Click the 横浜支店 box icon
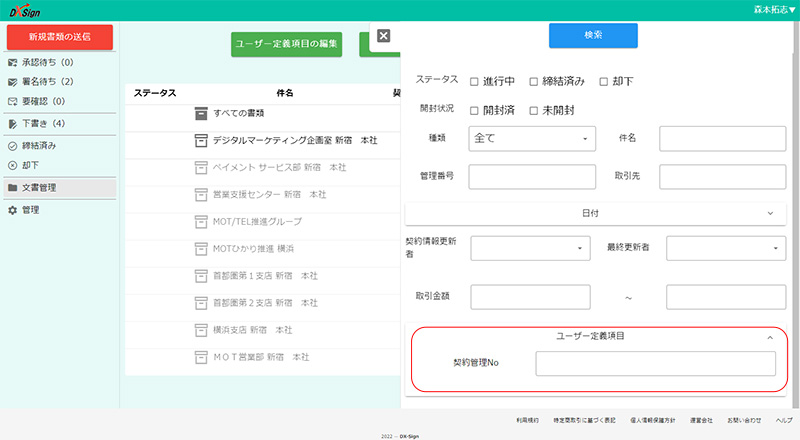This screenshot has width=800, height=440. 201,330
